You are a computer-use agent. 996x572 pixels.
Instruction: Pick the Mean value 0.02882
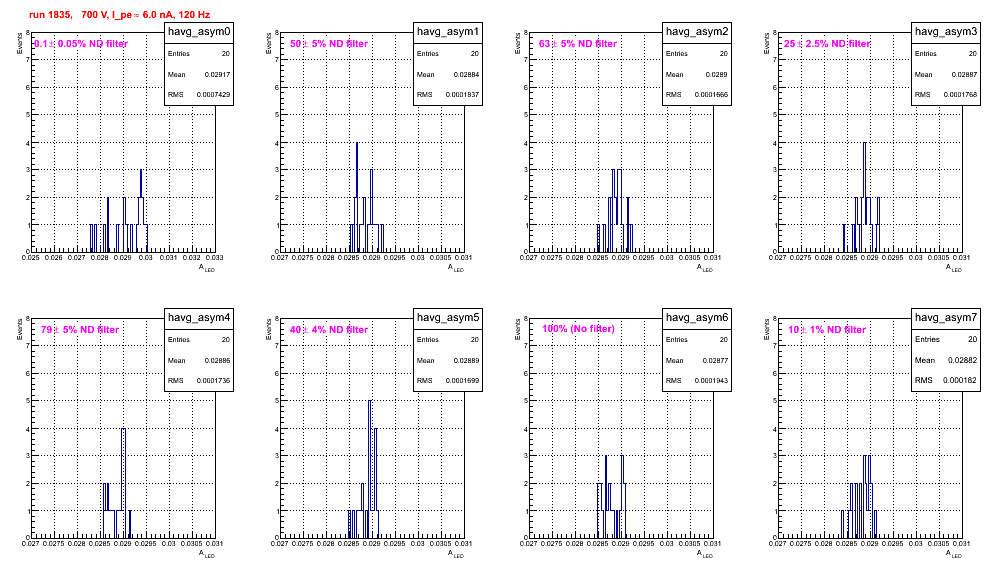(x=962, y=360)
